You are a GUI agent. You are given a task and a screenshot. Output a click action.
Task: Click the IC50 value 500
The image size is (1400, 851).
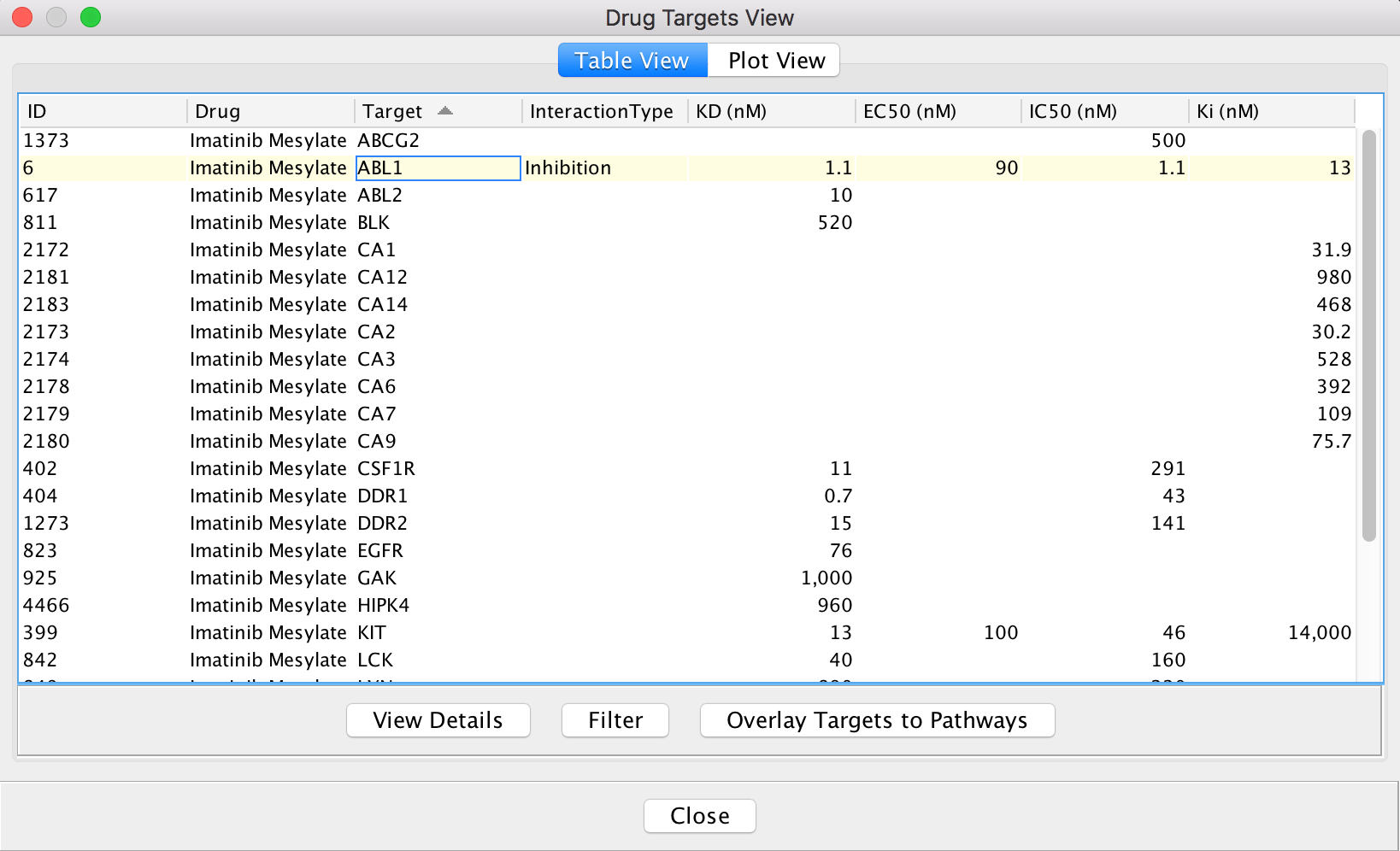pos(1168,141)
